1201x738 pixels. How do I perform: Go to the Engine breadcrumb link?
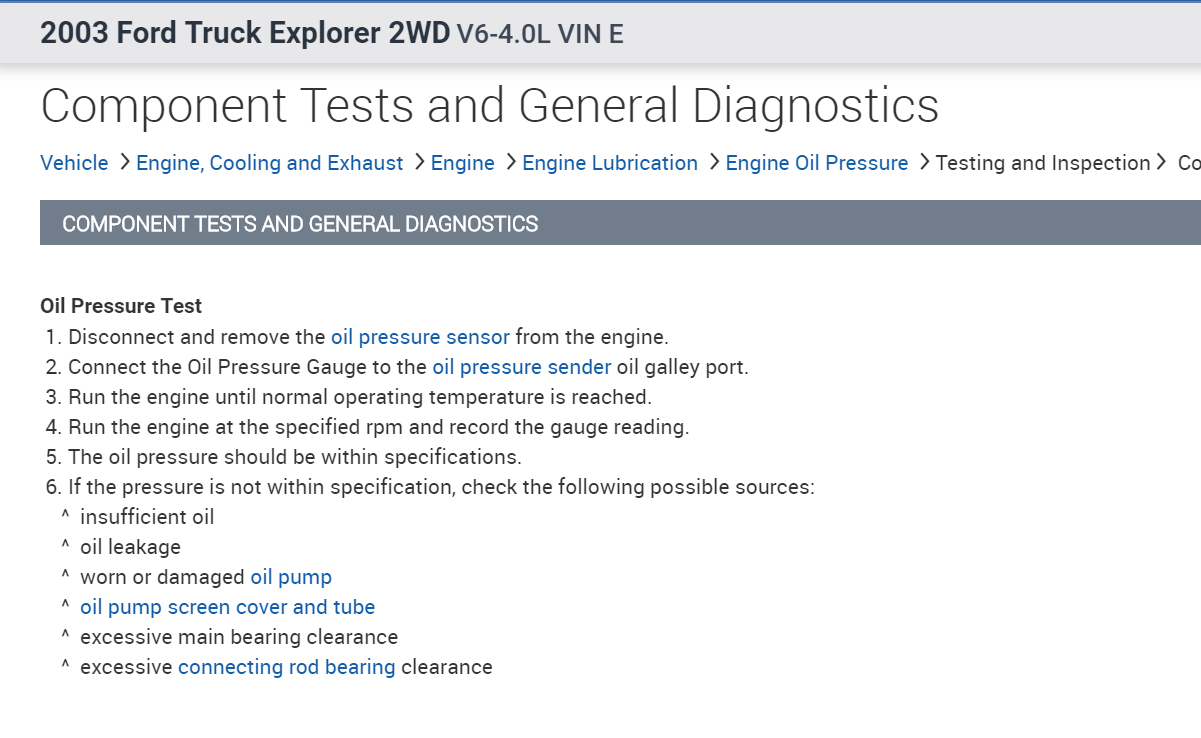tap(462, 163)
